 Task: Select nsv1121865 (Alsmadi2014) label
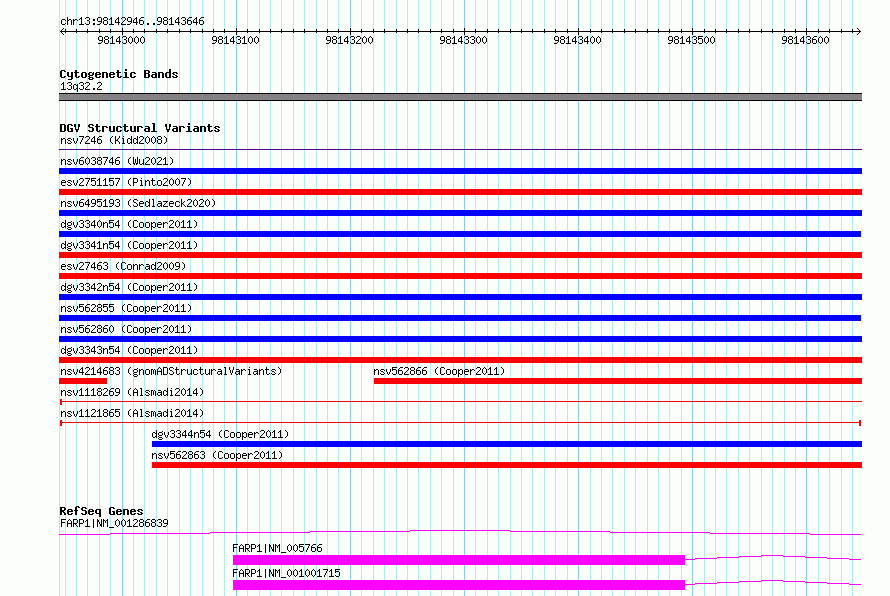[132, 413]
